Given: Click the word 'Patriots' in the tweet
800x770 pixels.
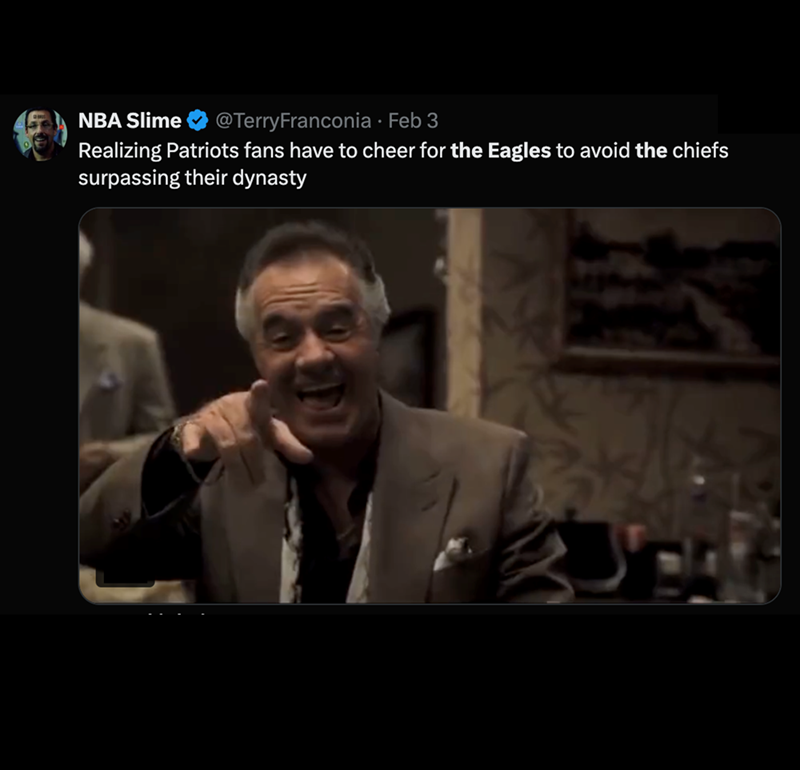Looking at the screenshot, I should pyautogui.click(x=203, y=151).
